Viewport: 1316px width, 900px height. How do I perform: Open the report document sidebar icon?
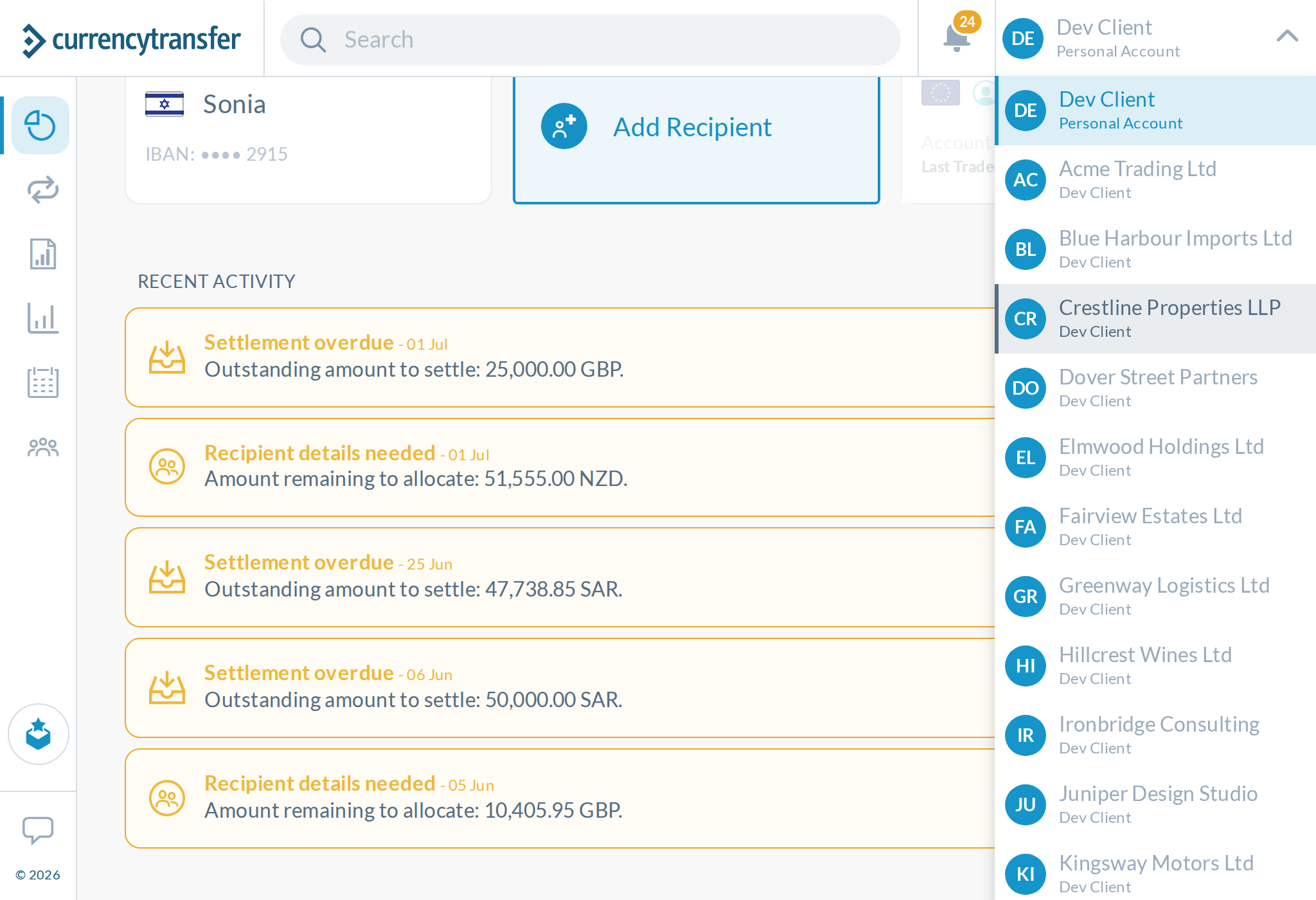(x=43, y=254)
